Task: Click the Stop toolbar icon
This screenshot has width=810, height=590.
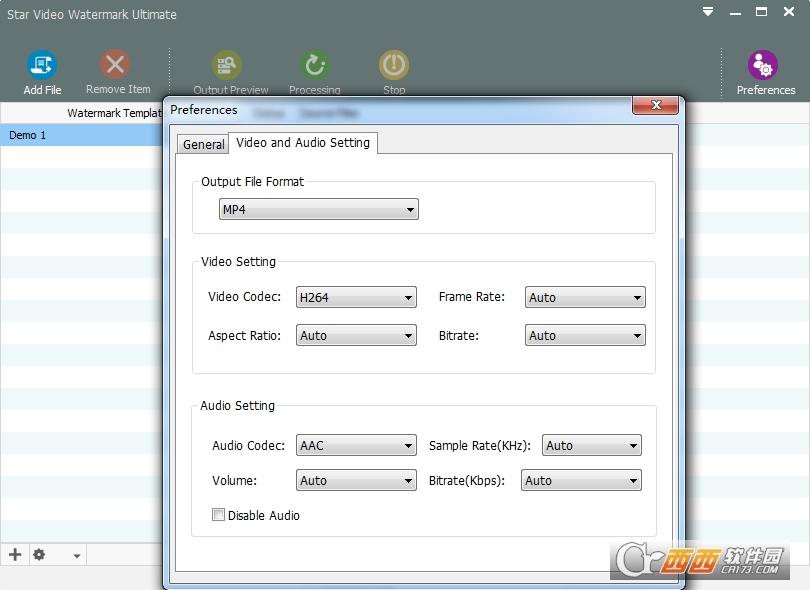Action: click(x=394, y=65)
